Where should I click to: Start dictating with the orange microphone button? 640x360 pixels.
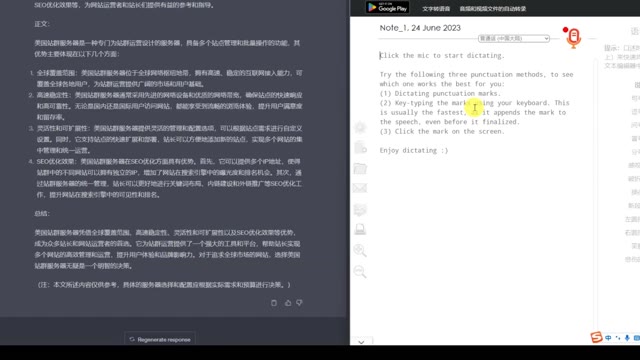coord(573,38)
